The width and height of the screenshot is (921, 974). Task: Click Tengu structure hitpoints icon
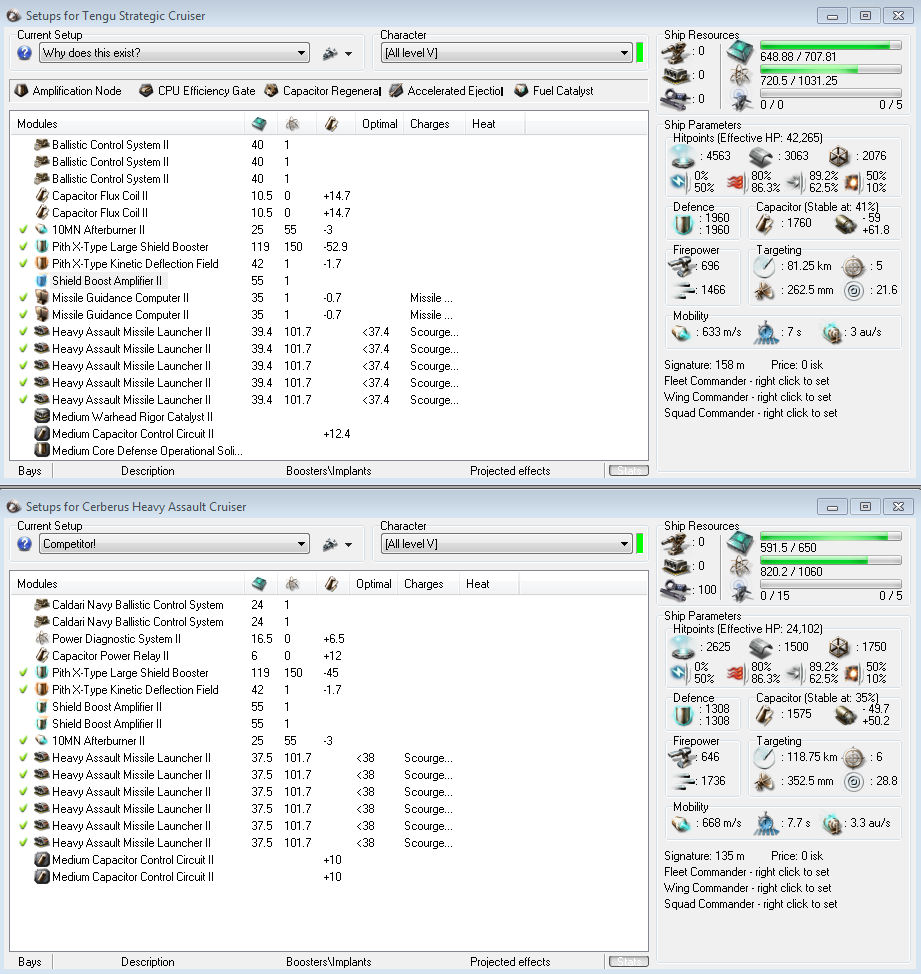point(838,156)
